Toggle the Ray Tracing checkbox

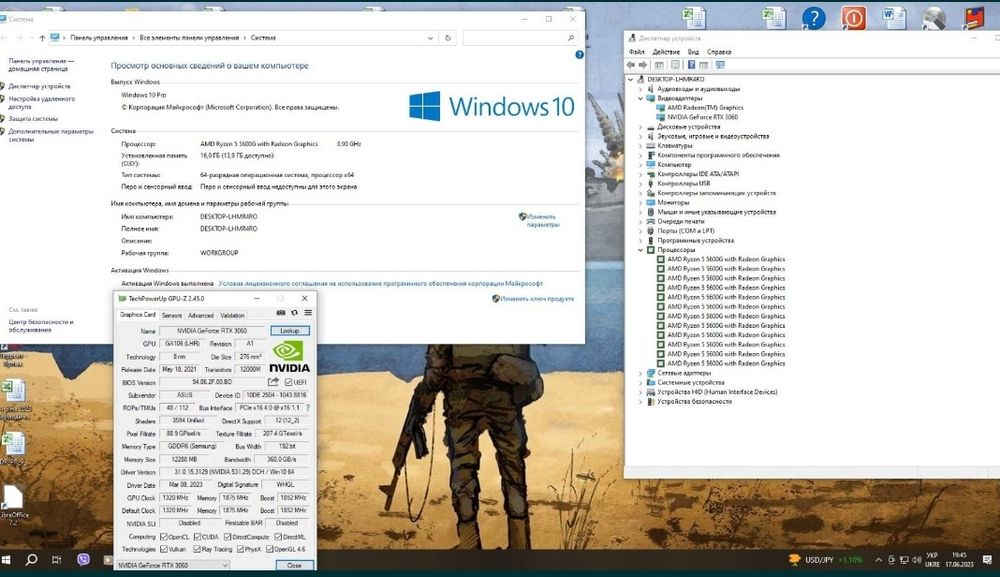pos(197,549)
